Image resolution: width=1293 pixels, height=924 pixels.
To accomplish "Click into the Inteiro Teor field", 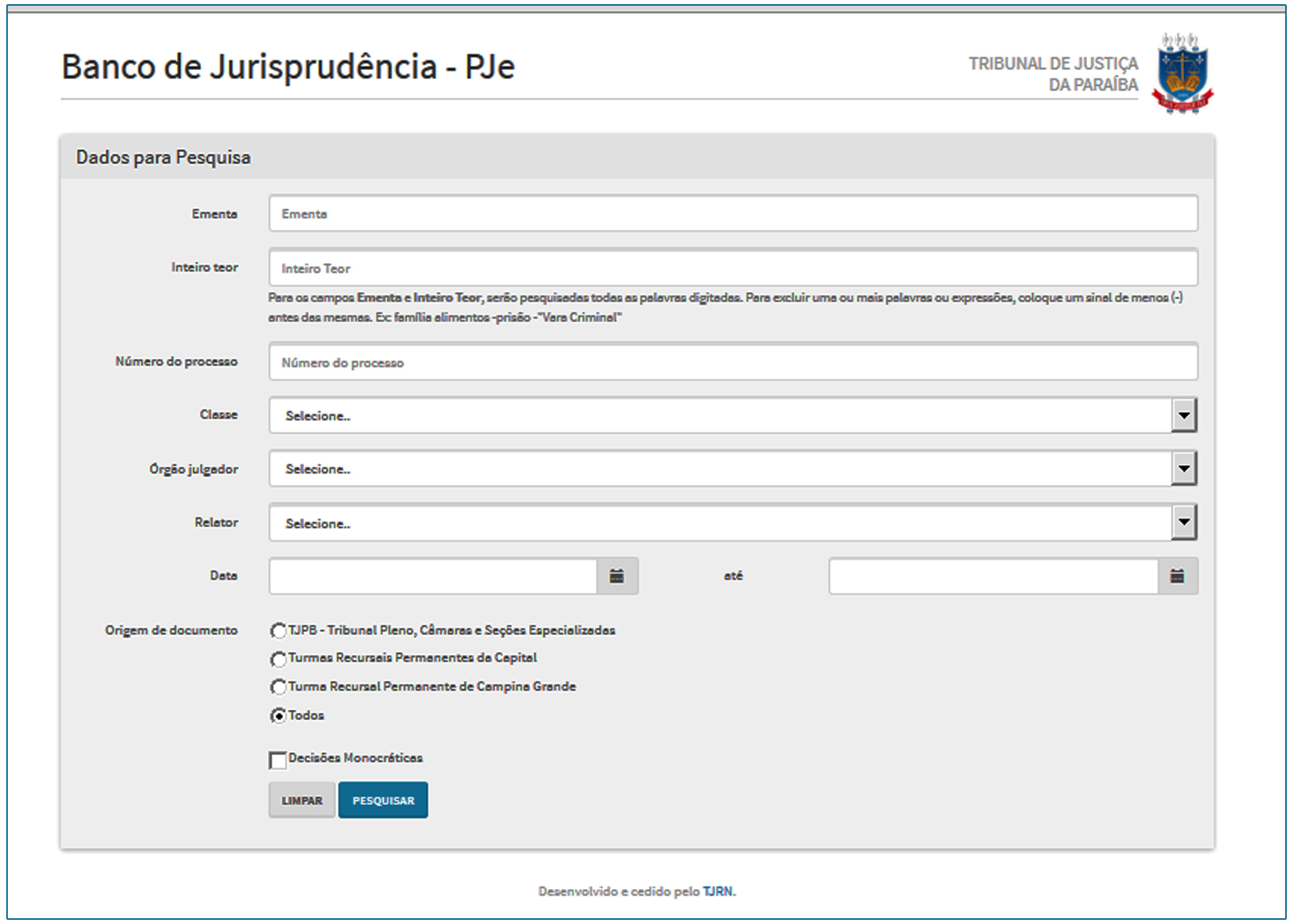I will [x=733, y=268].
